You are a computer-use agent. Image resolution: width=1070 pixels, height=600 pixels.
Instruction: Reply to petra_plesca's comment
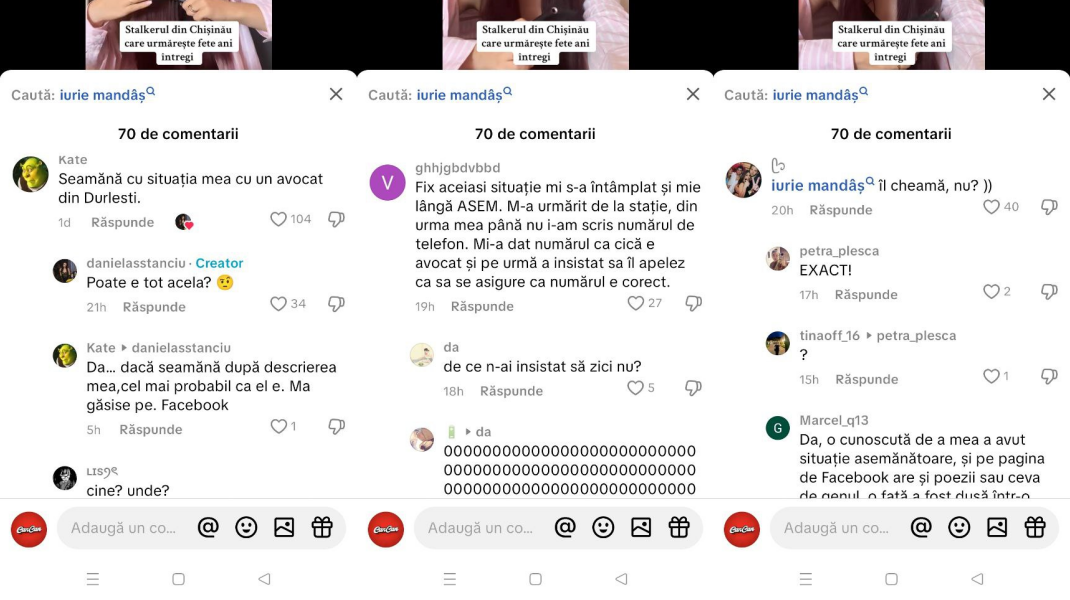[x=866, y=295]
